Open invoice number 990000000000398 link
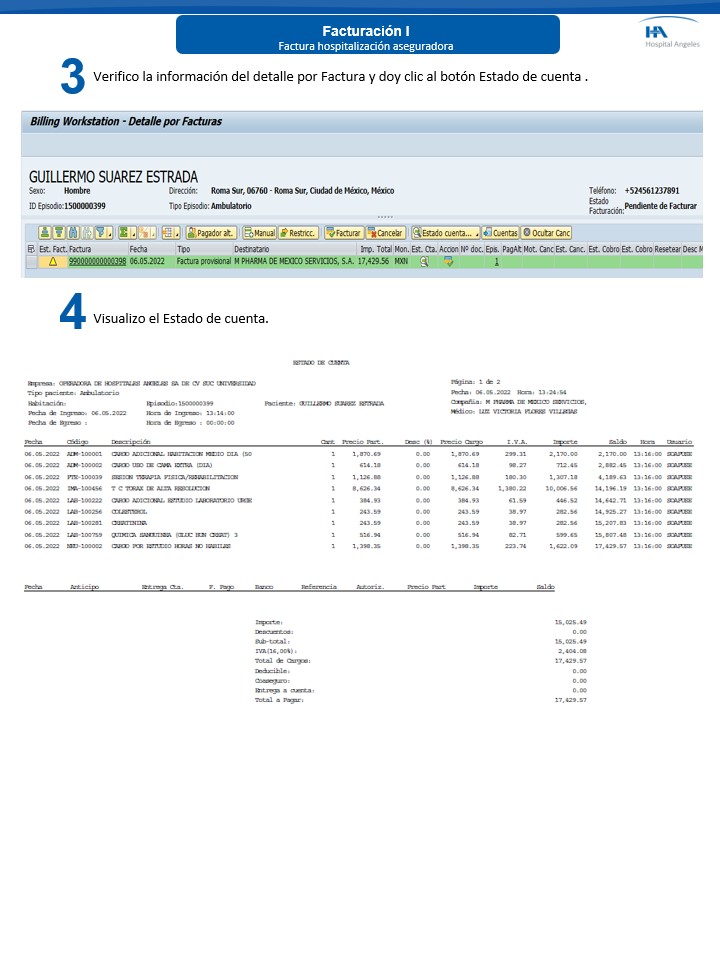The image size is (720, 960). pyautogui.click(x=97, y=262)
